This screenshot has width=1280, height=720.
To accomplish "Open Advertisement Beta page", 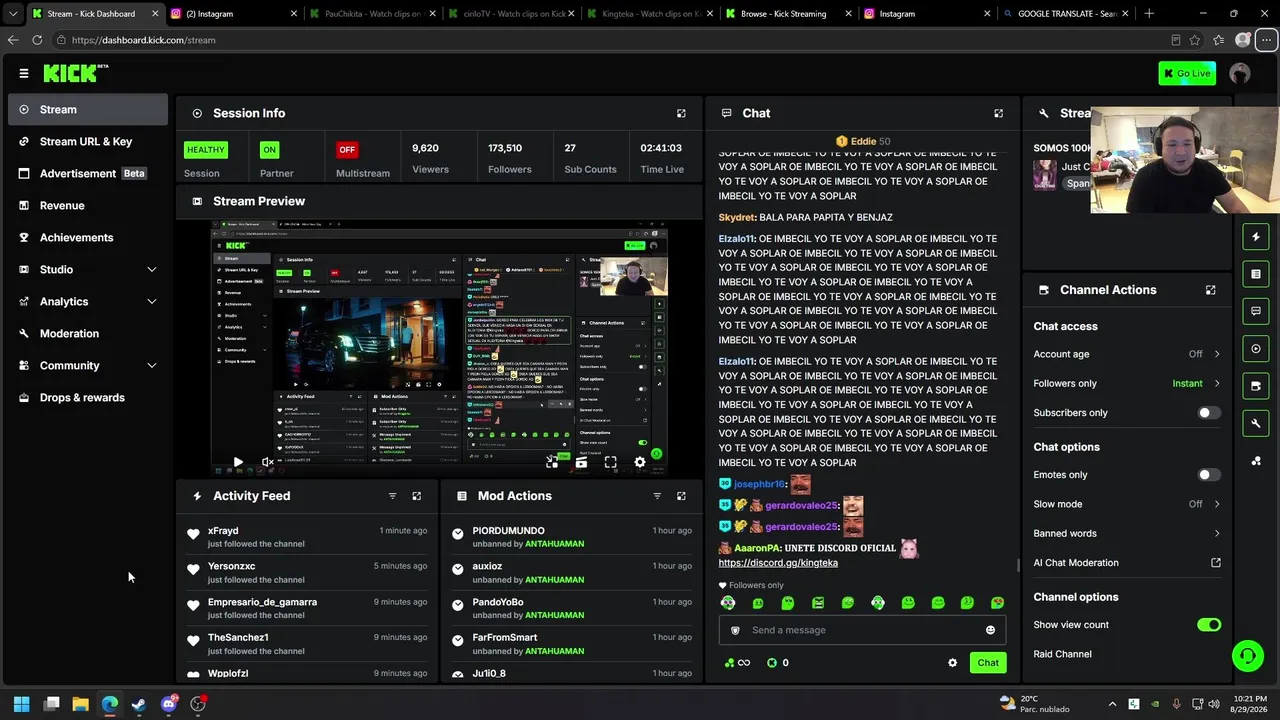I will tap(88, 174).
